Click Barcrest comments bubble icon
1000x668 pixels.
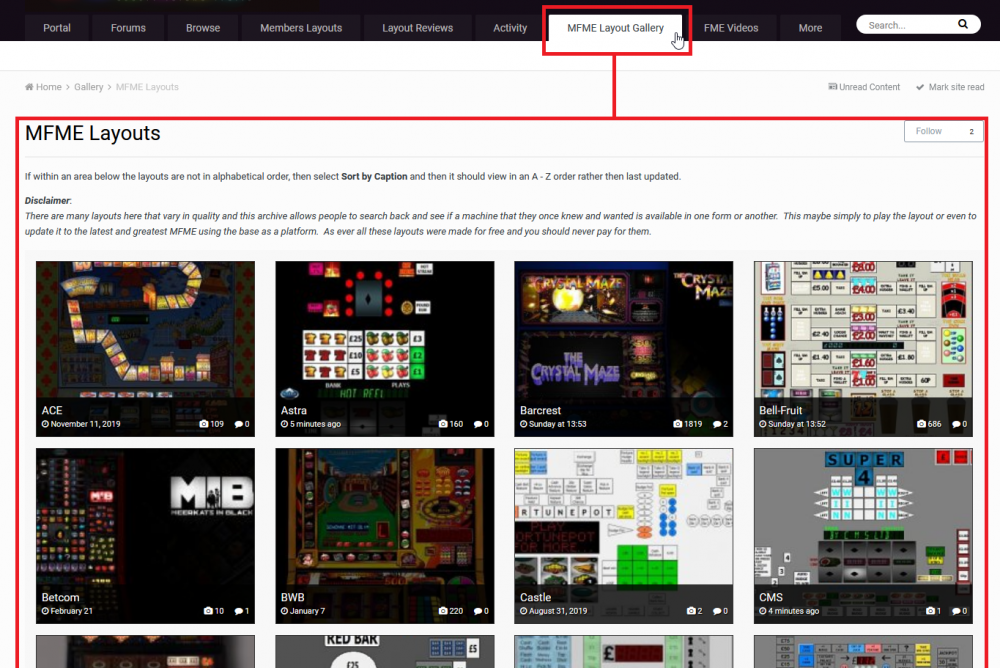717,424
